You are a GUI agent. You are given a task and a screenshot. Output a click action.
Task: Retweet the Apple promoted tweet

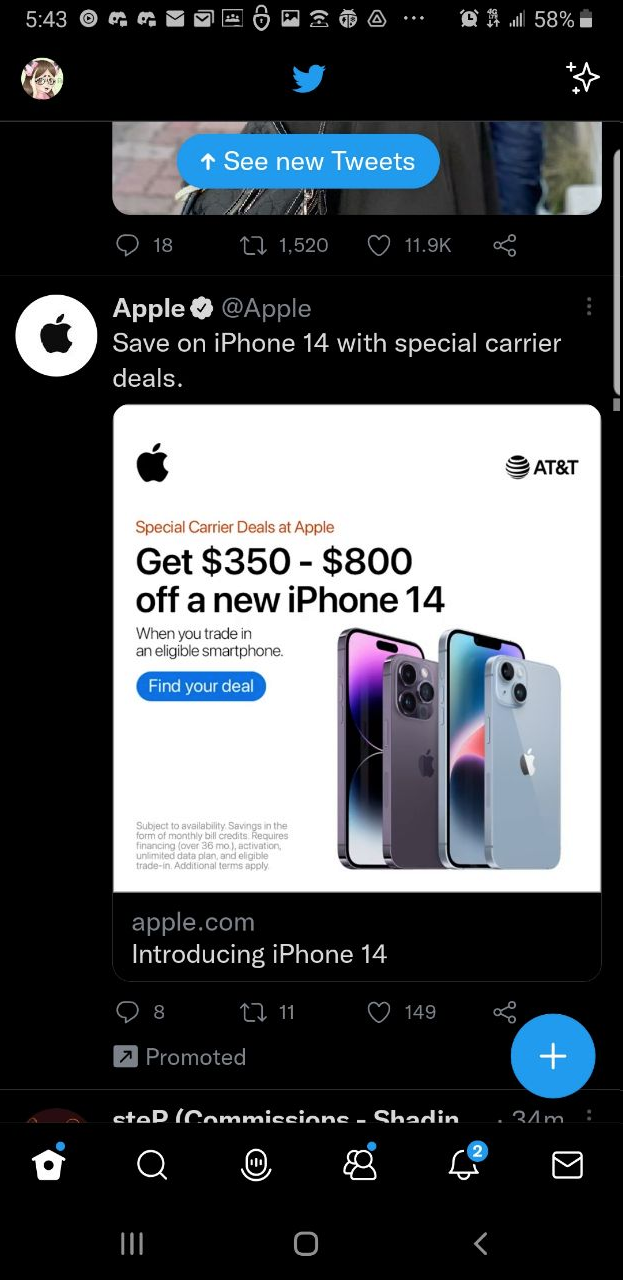(x=252, y=1012)
